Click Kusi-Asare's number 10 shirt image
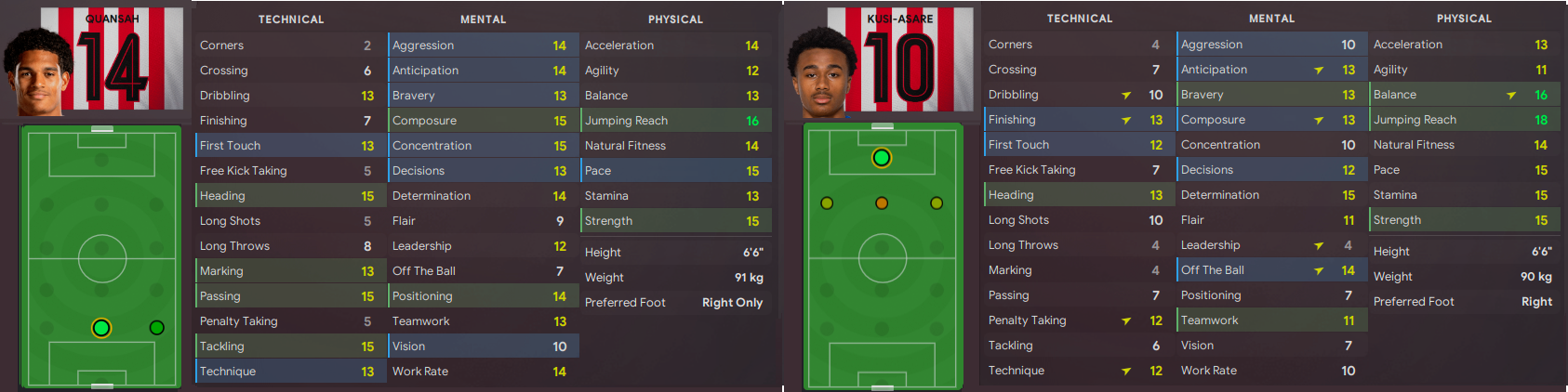 (x=900, y=59)
